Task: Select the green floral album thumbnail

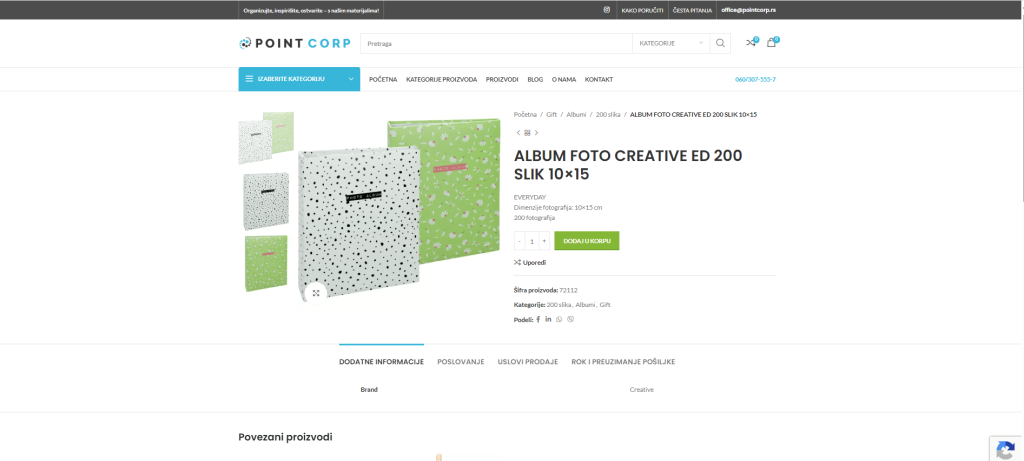Action: click(x=266, y=262)
